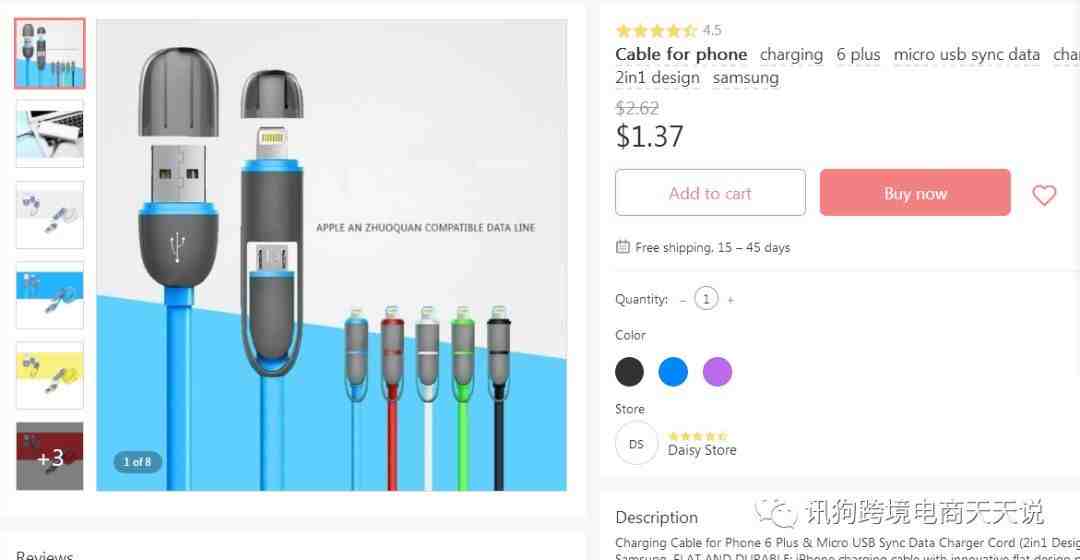Viewport: 1080px width, 560px height.
Task: Click the main product cable image
Action: pyautogui.click(x=331, y=255)
